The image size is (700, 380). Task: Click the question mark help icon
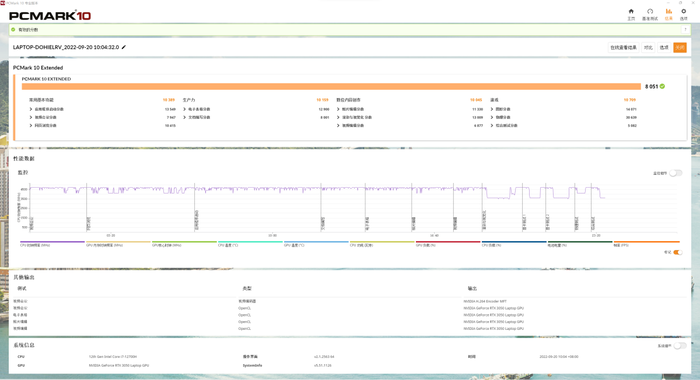pyautogui.click(x=685, y=29)
